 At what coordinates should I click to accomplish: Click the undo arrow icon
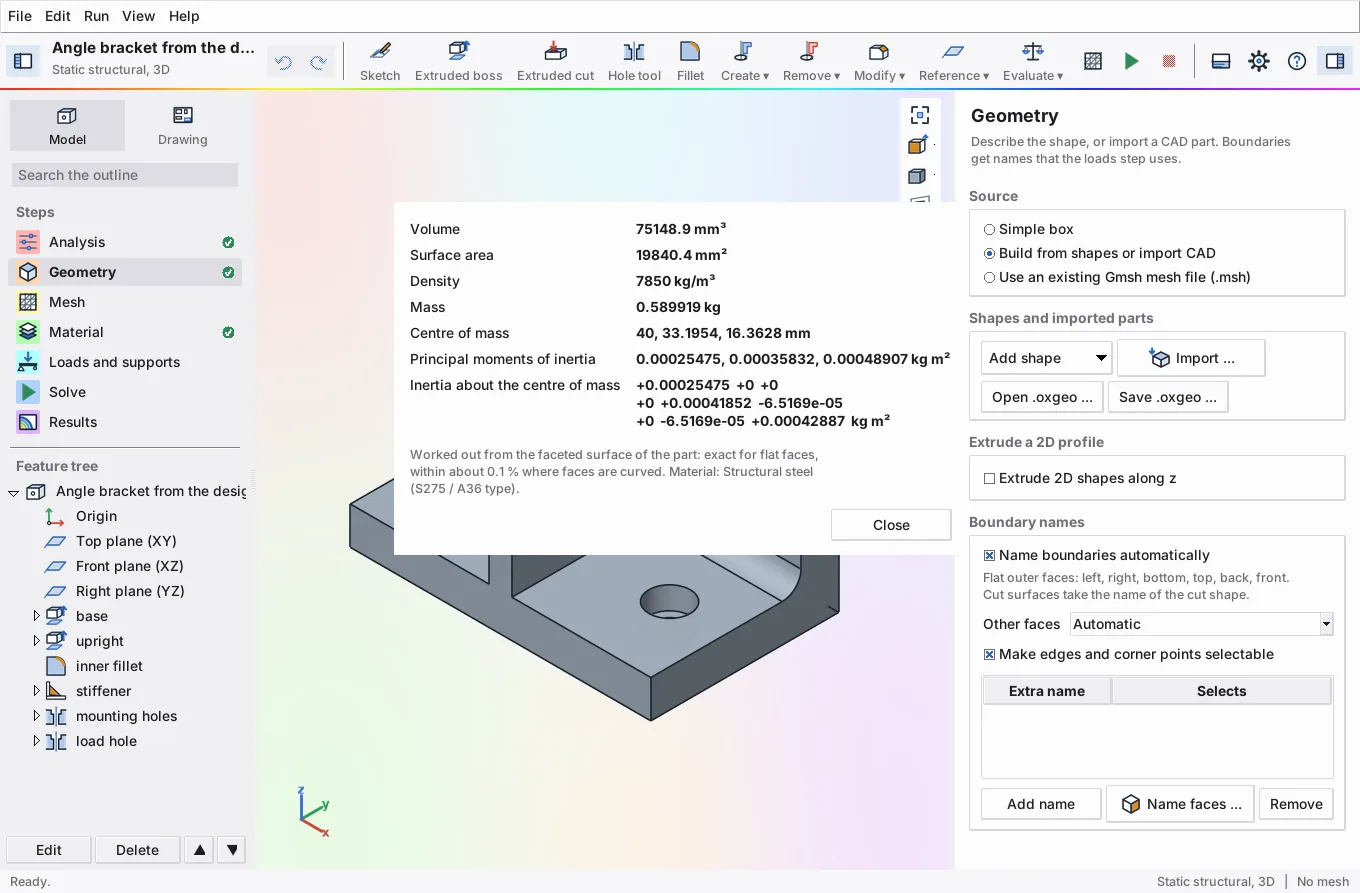click(283, 62)
